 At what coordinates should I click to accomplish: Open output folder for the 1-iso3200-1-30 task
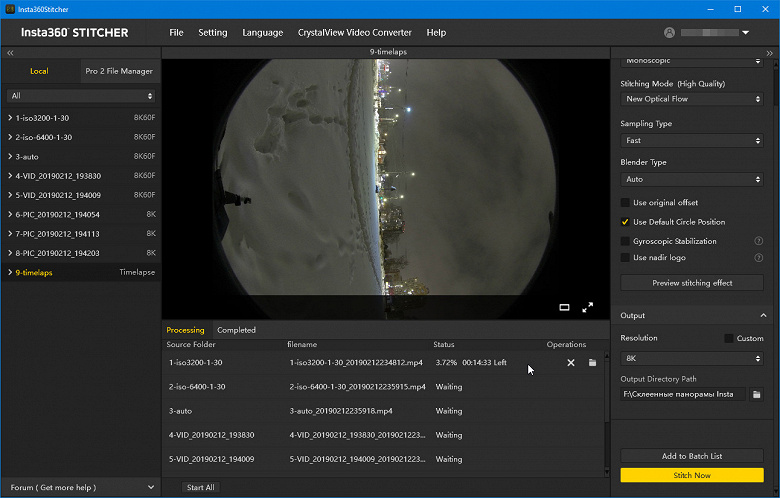tap(592, 362)
